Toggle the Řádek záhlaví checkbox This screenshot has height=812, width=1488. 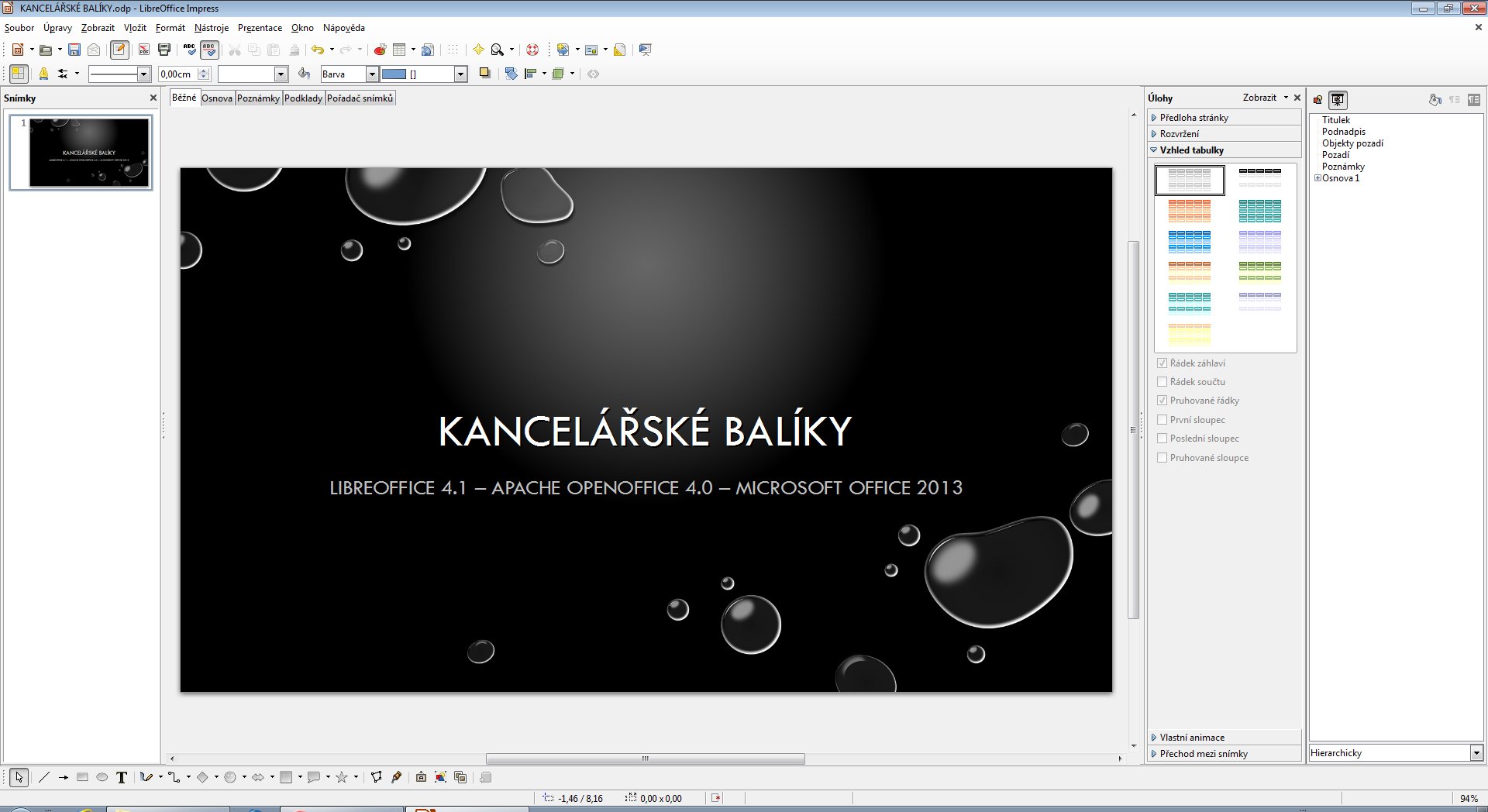click(x=1162, y=363)
